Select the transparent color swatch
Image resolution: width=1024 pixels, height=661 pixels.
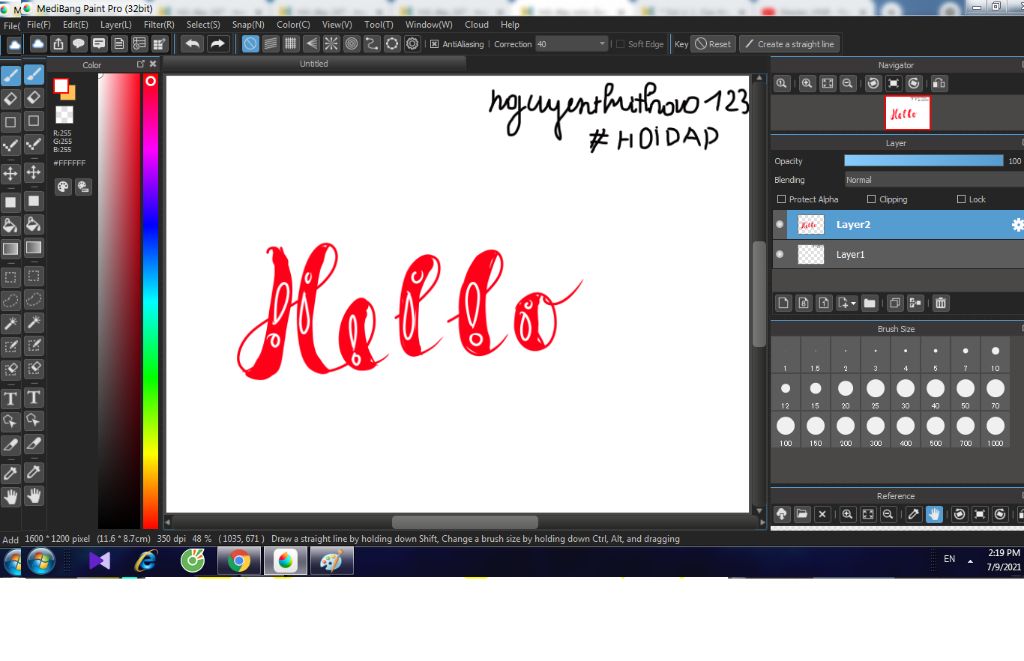pyautogui.click(x=64, y=115)
